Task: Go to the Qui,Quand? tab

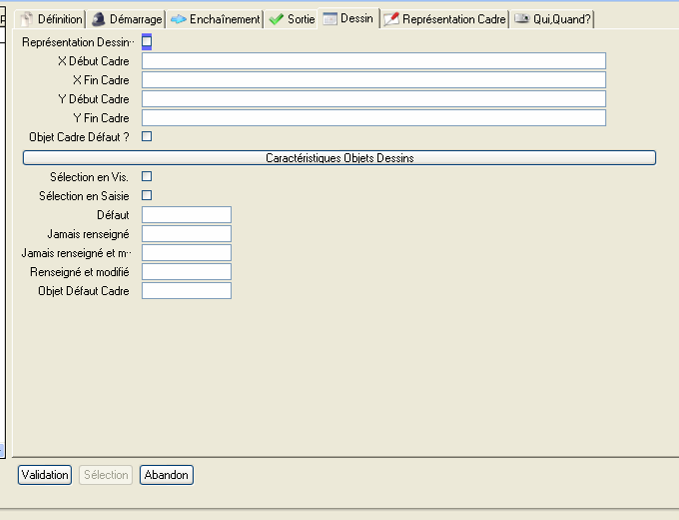Action: tap(552, 19)
